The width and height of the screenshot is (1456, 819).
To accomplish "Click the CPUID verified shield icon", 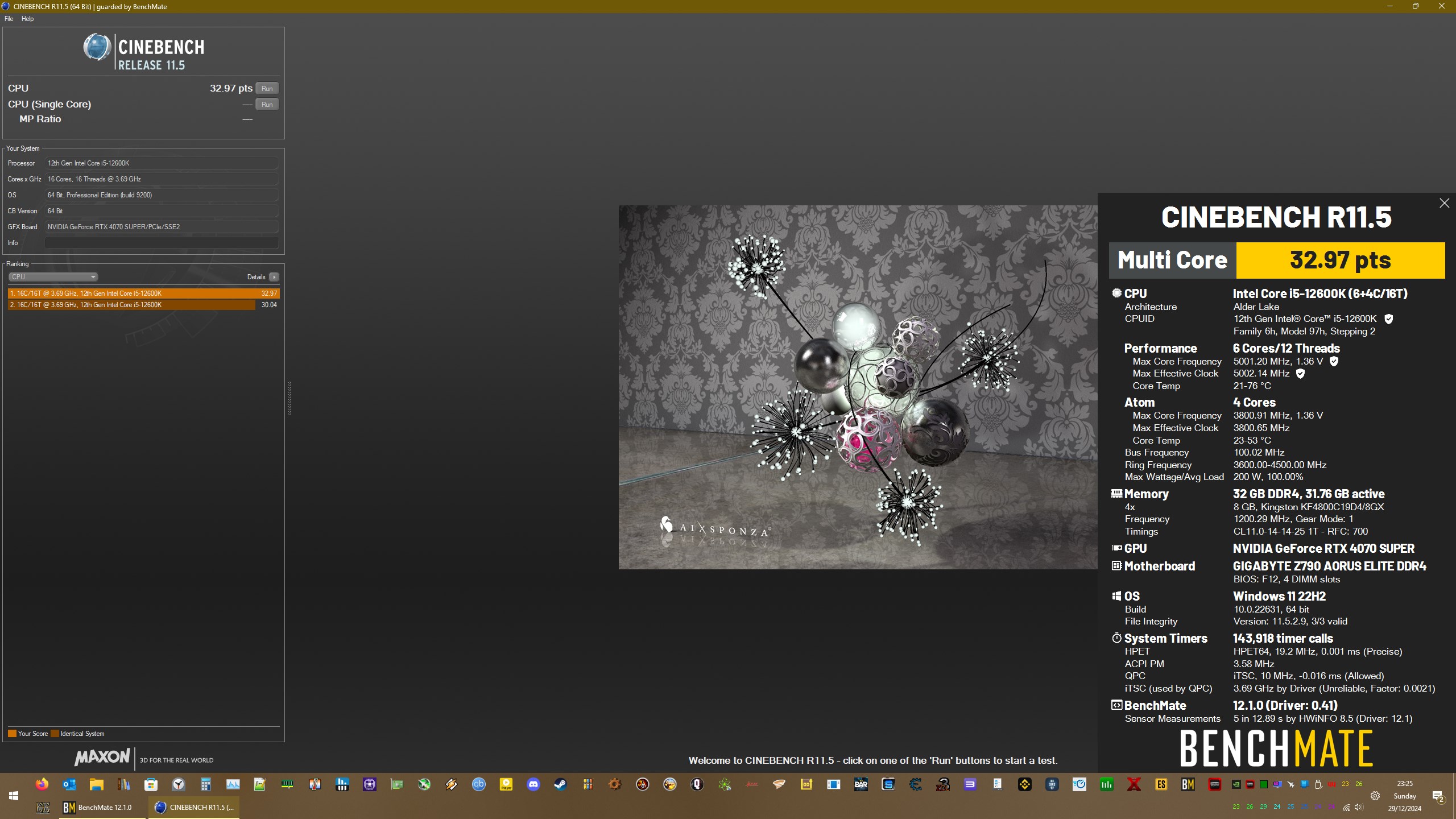I will [x=1388, y=319].
